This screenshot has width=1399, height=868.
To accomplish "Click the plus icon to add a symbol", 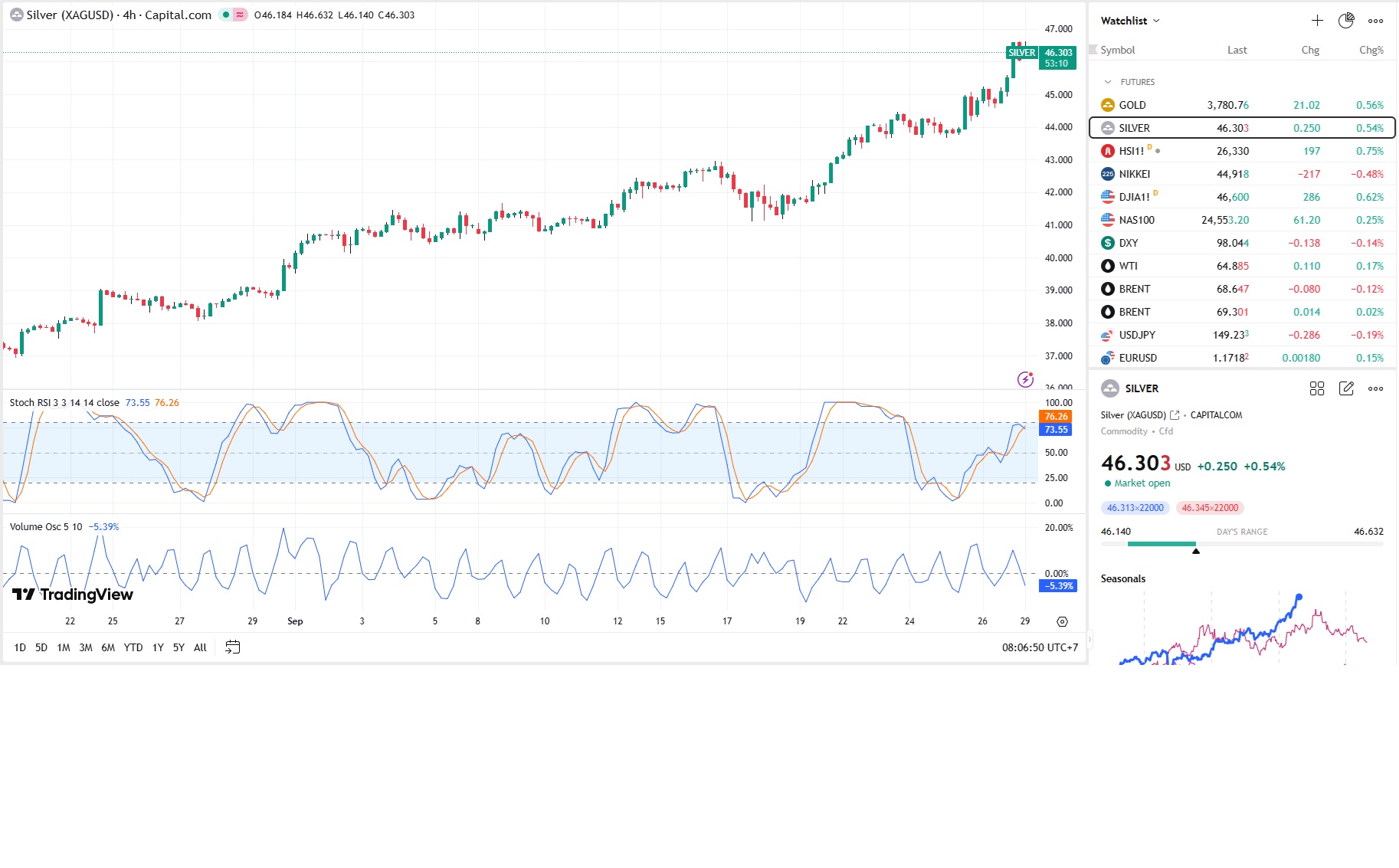I will coord(1317,21).
